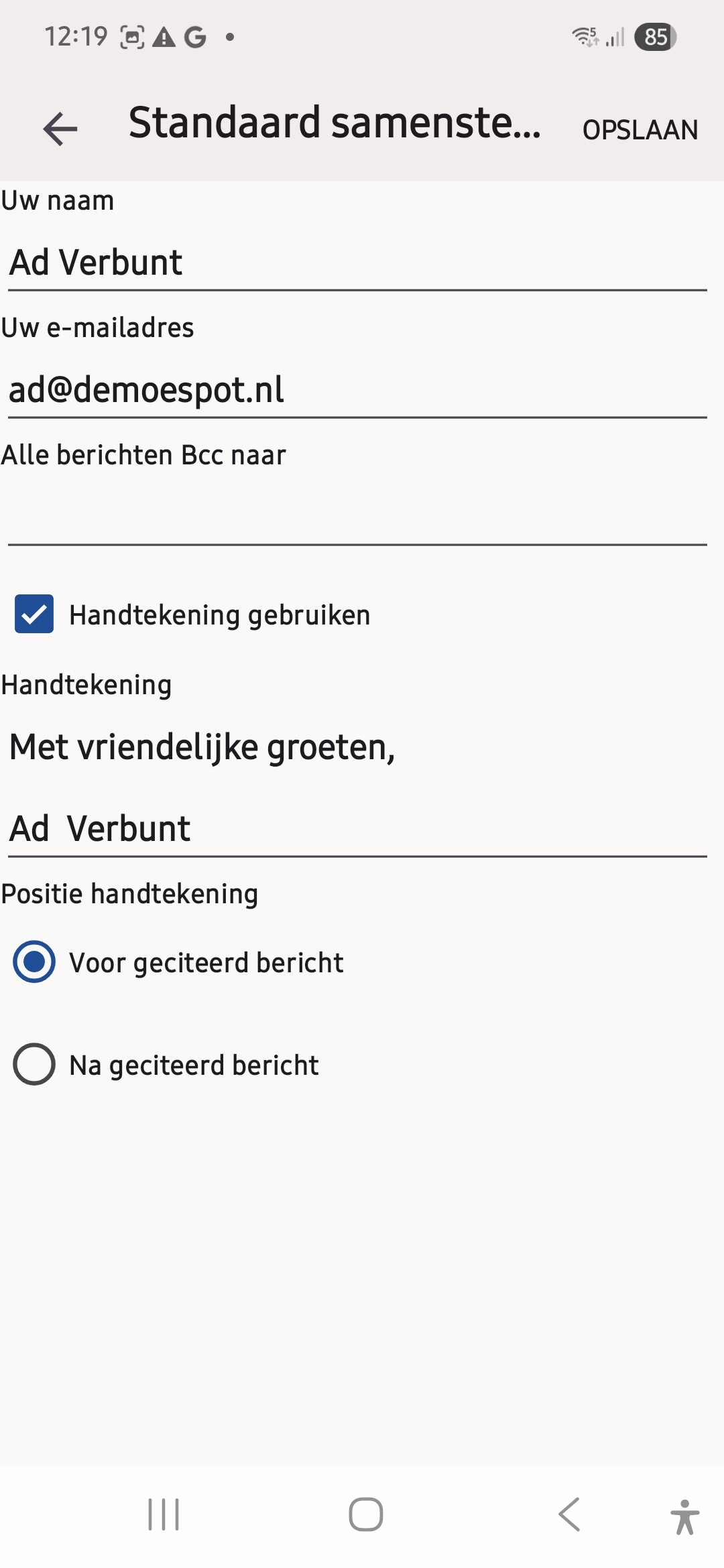Image resolution: width=724 pixels, height=1568 pixels.
Task: Tap OPSLAAN to save settings
Action: point(640,130)
